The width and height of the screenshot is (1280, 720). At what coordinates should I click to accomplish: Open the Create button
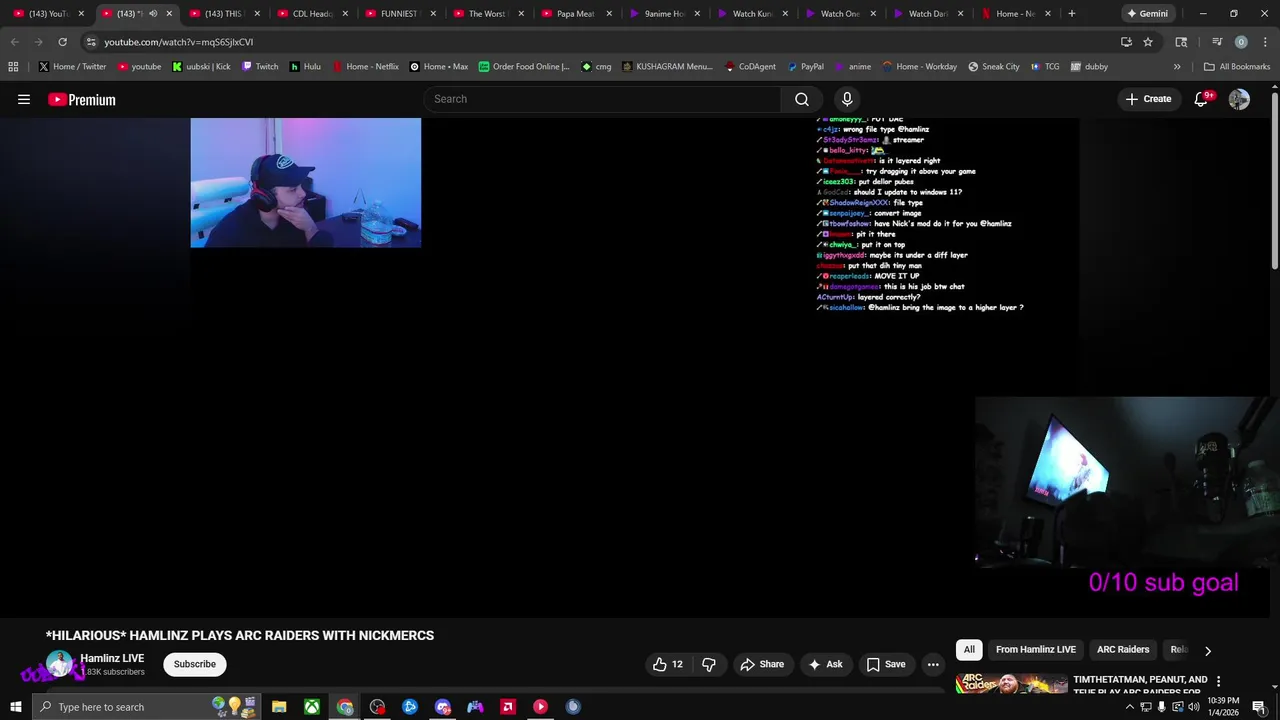(x=1148, y=99)
